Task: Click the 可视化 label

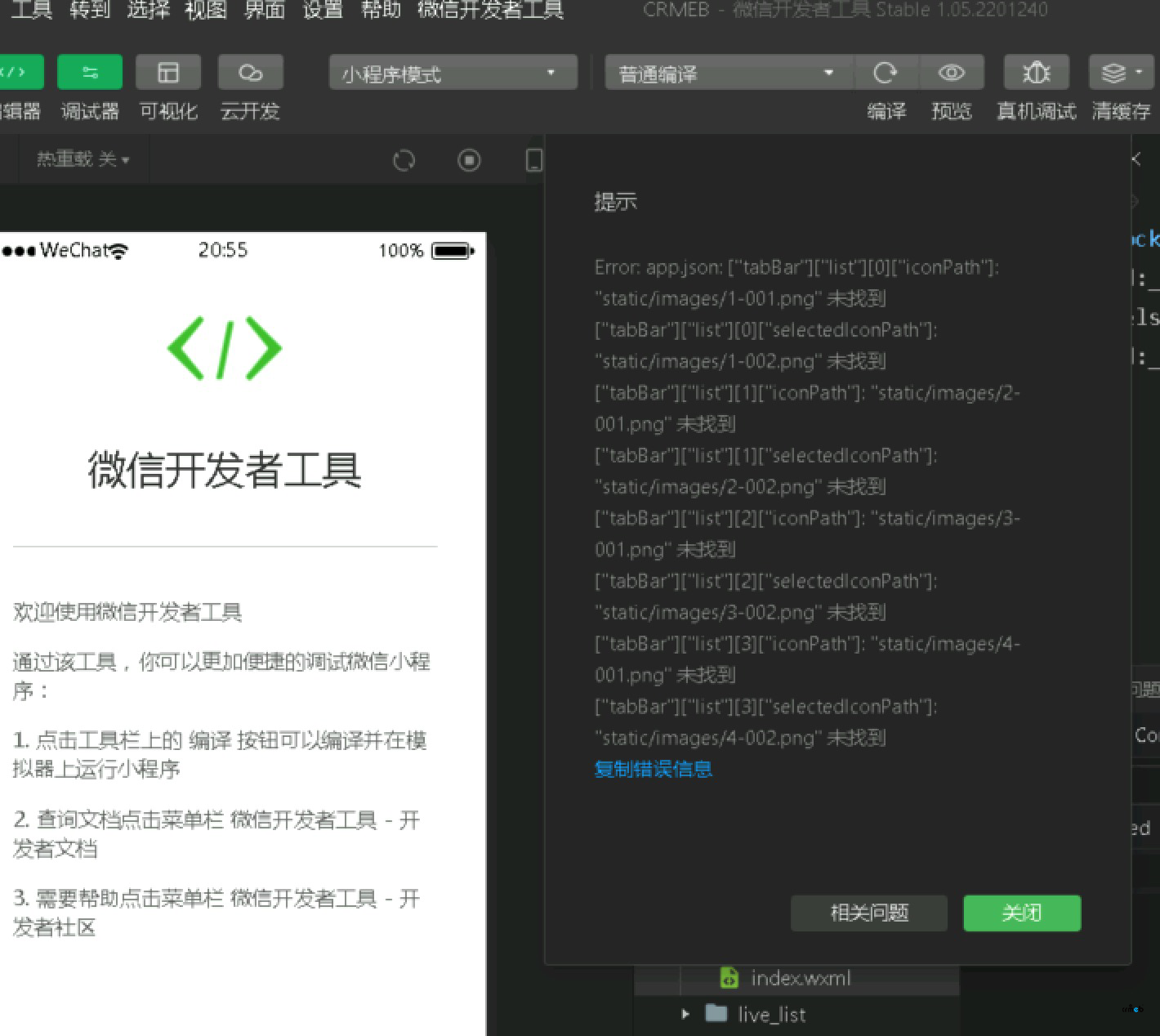Action: 168,111
